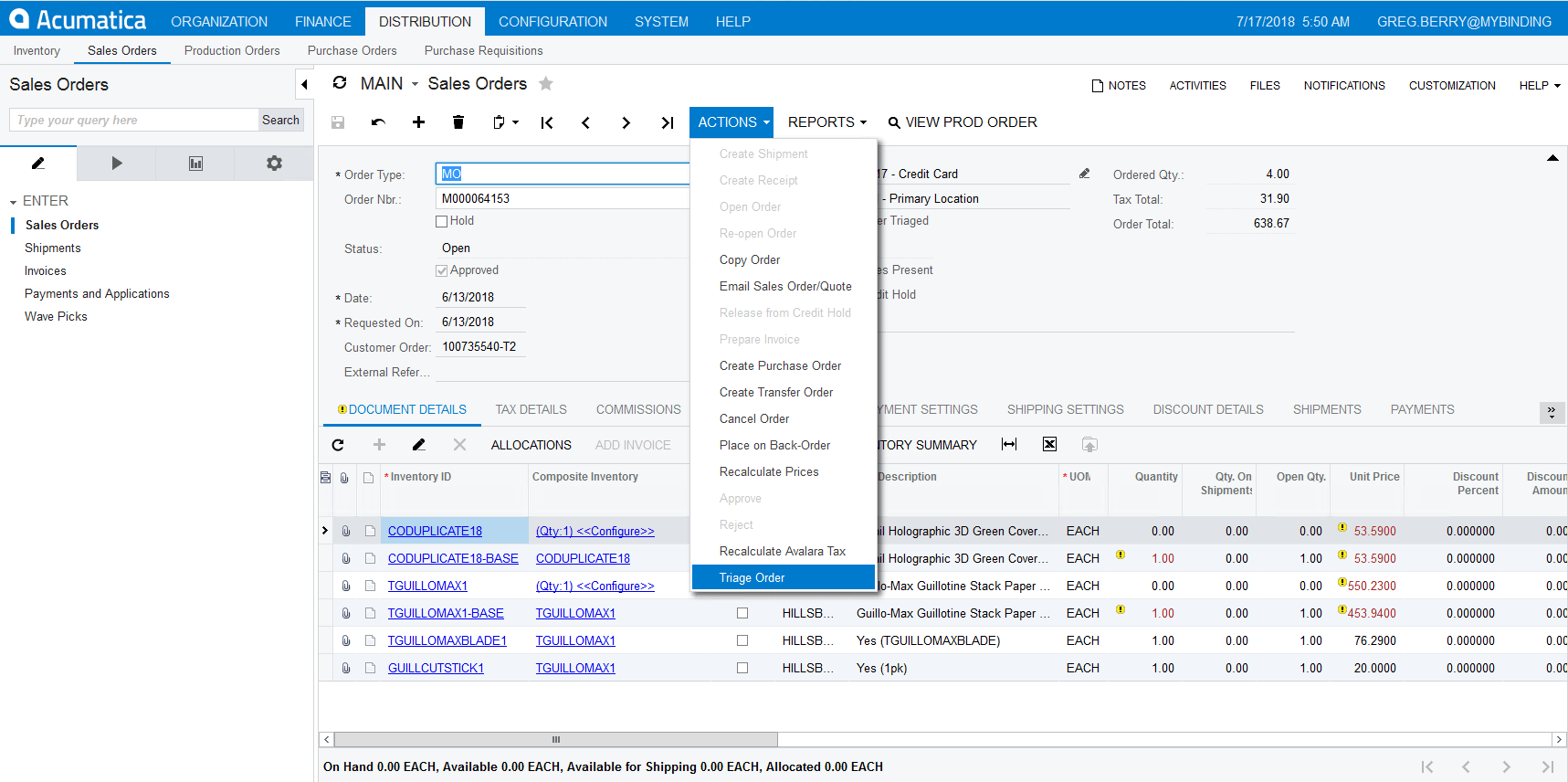This screenshot has height=782, width=1568.
Task: Open the reports chart tab in sidebar
Action: 195,164
